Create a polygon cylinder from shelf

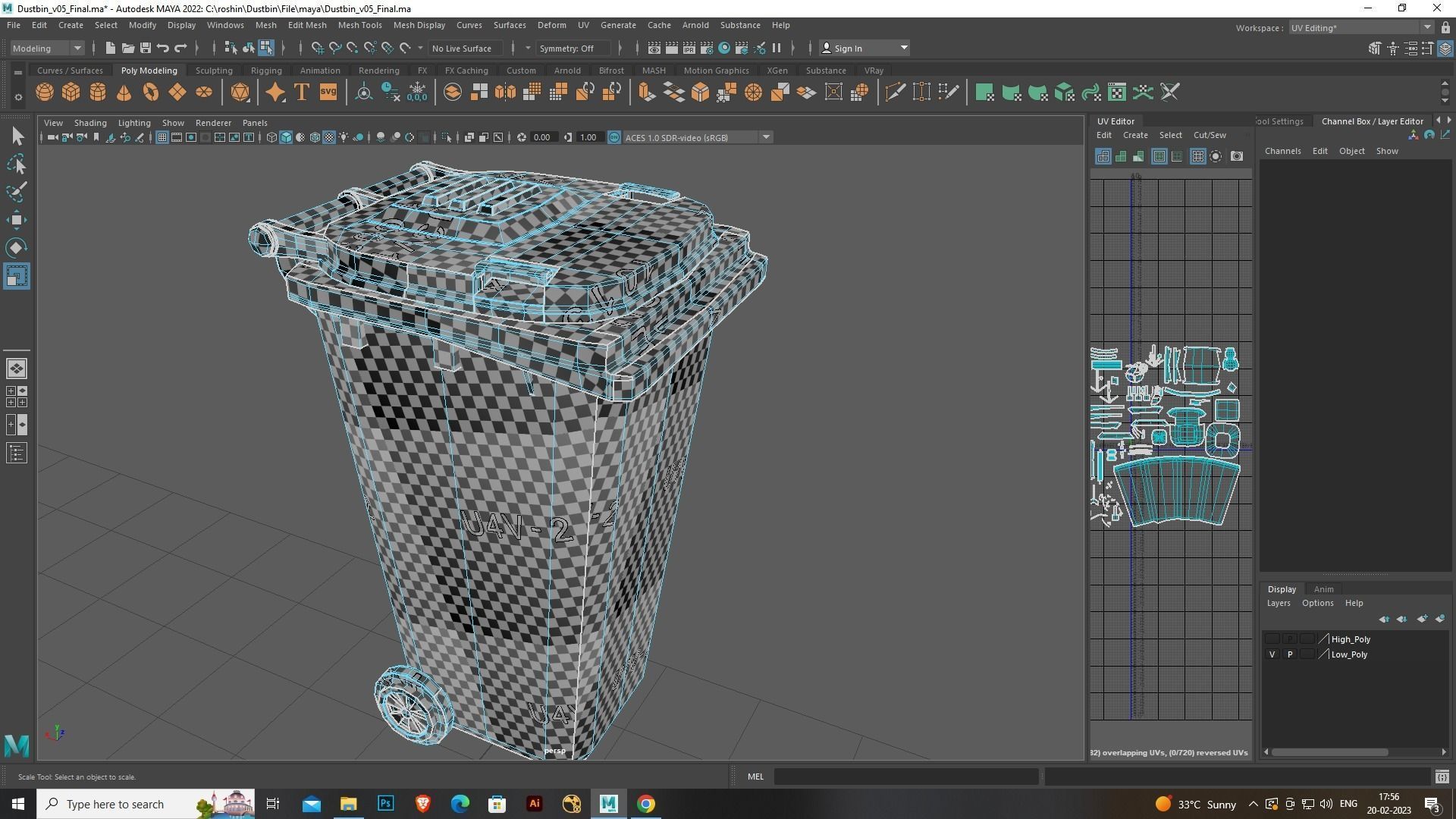click(98, 93)
